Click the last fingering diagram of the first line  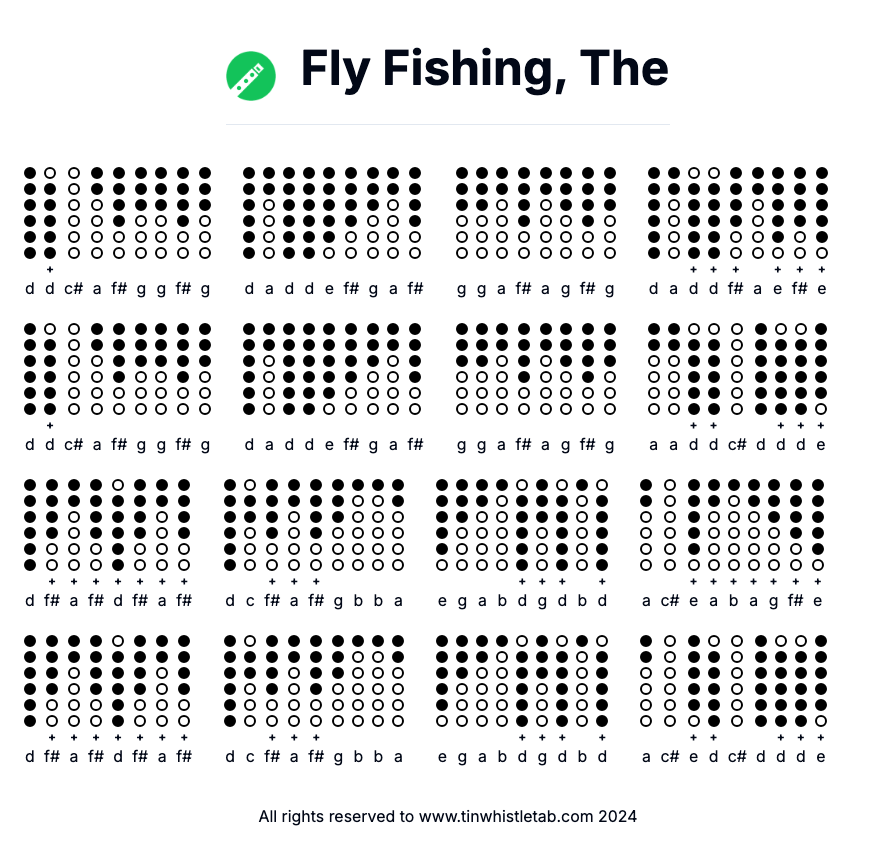tap(822, 213)
